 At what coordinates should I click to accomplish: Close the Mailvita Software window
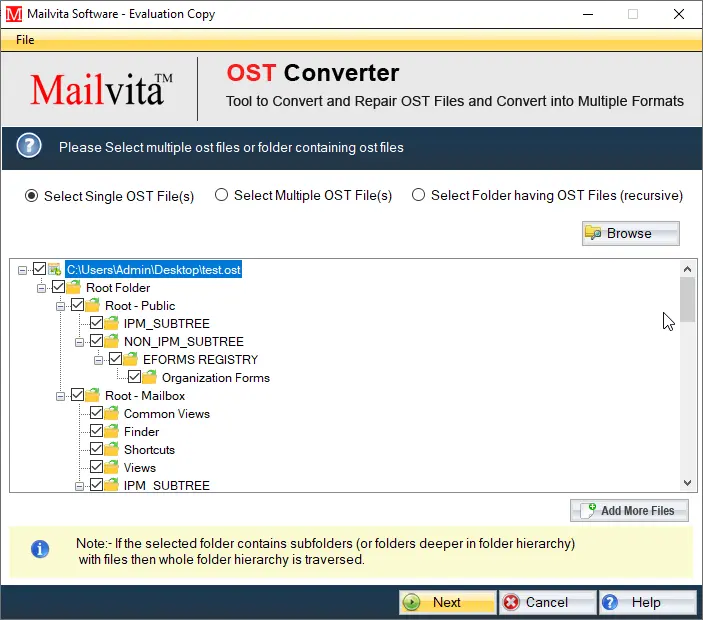[679, 14]
